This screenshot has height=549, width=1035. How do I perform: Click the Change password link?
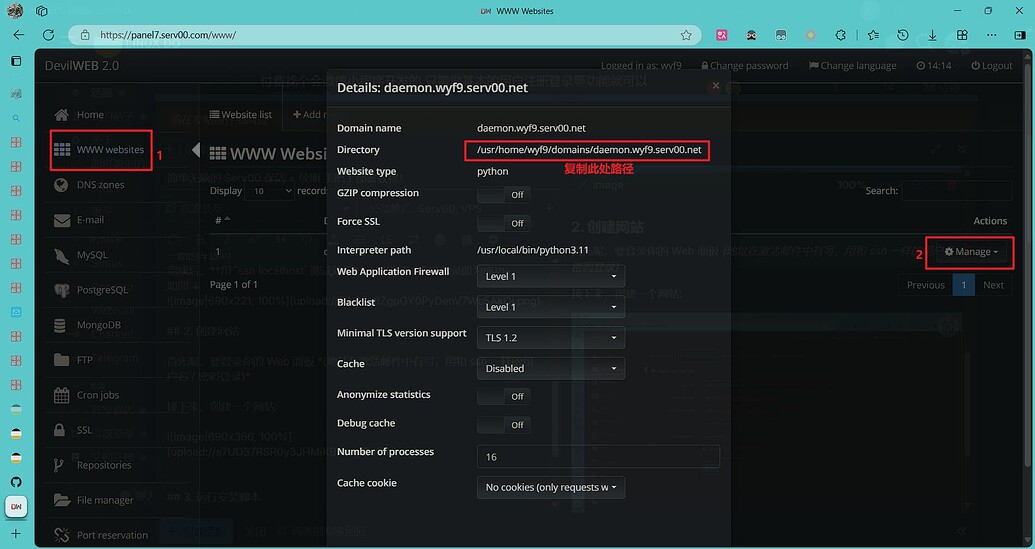tap(745, 65)
